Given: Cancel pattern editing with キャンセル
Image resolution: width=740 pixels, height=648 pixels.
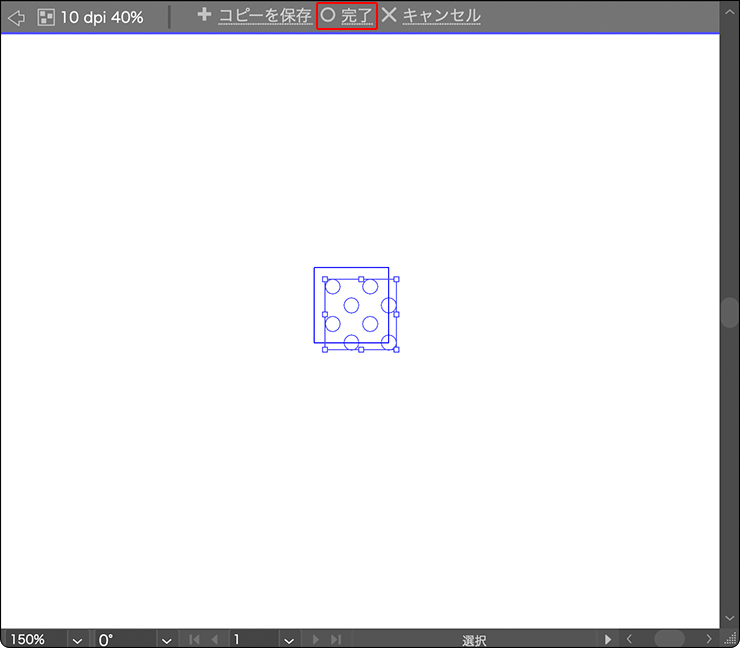Looking at the screenshot, I should tap(431, 16).
